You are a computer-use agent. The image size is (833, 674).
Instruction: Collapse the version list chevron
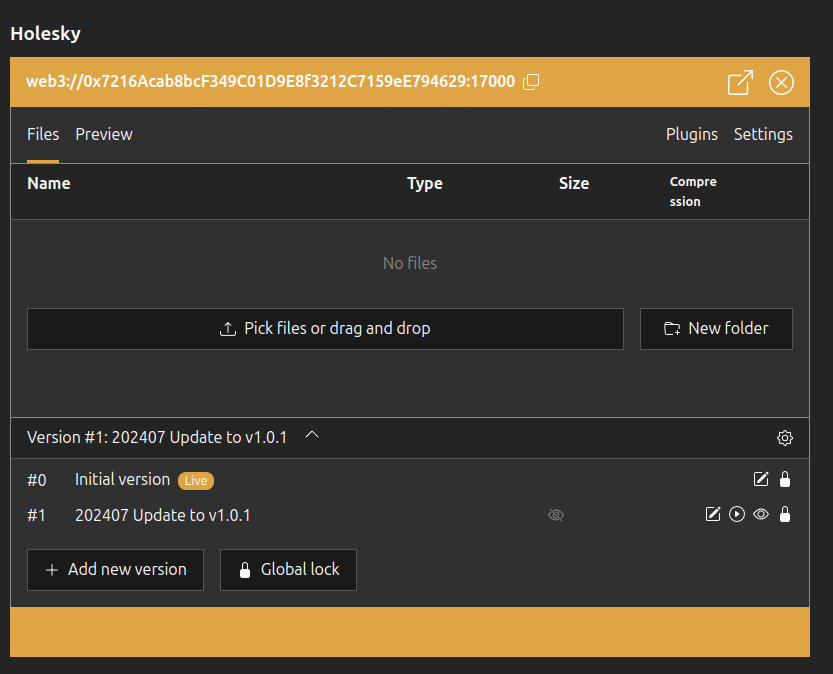coord(312,435)
